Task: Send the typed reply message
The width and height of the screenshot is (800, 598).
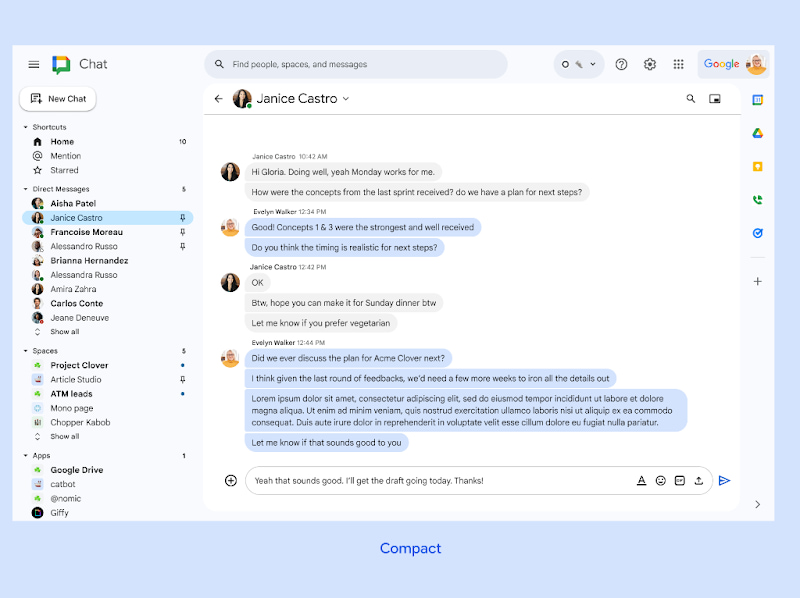Action: point(725,480)
